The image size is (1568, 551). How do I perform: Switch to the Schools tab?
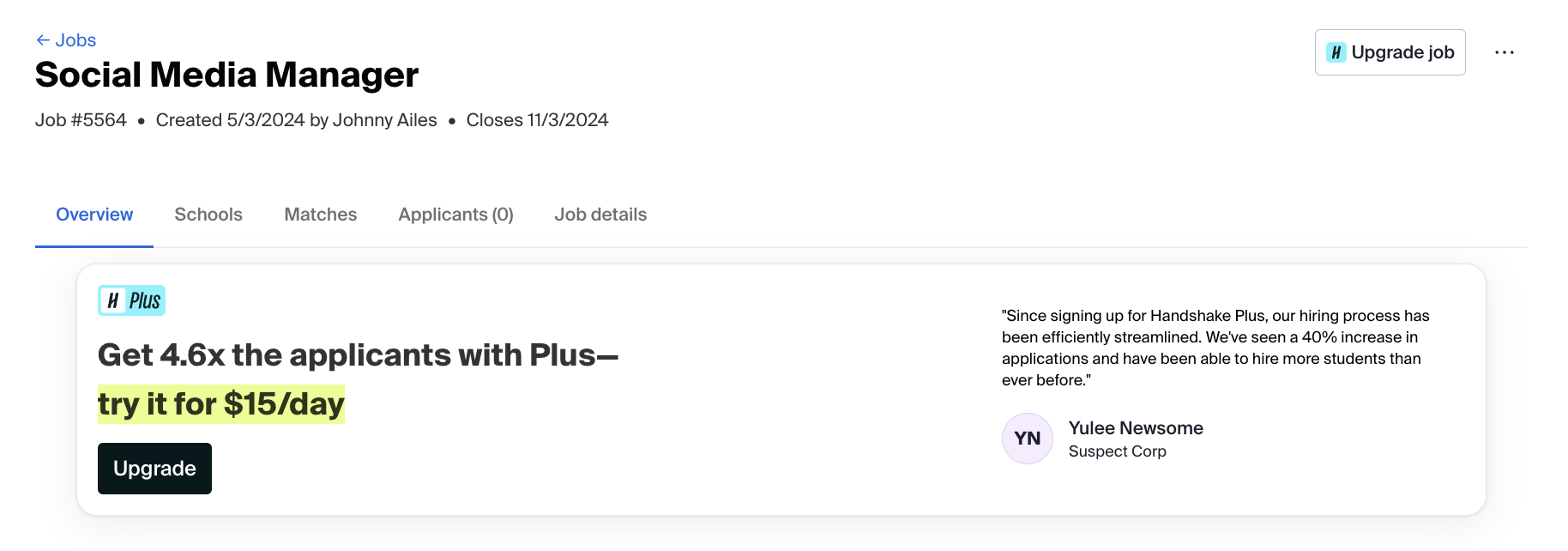tap(208, 215)
